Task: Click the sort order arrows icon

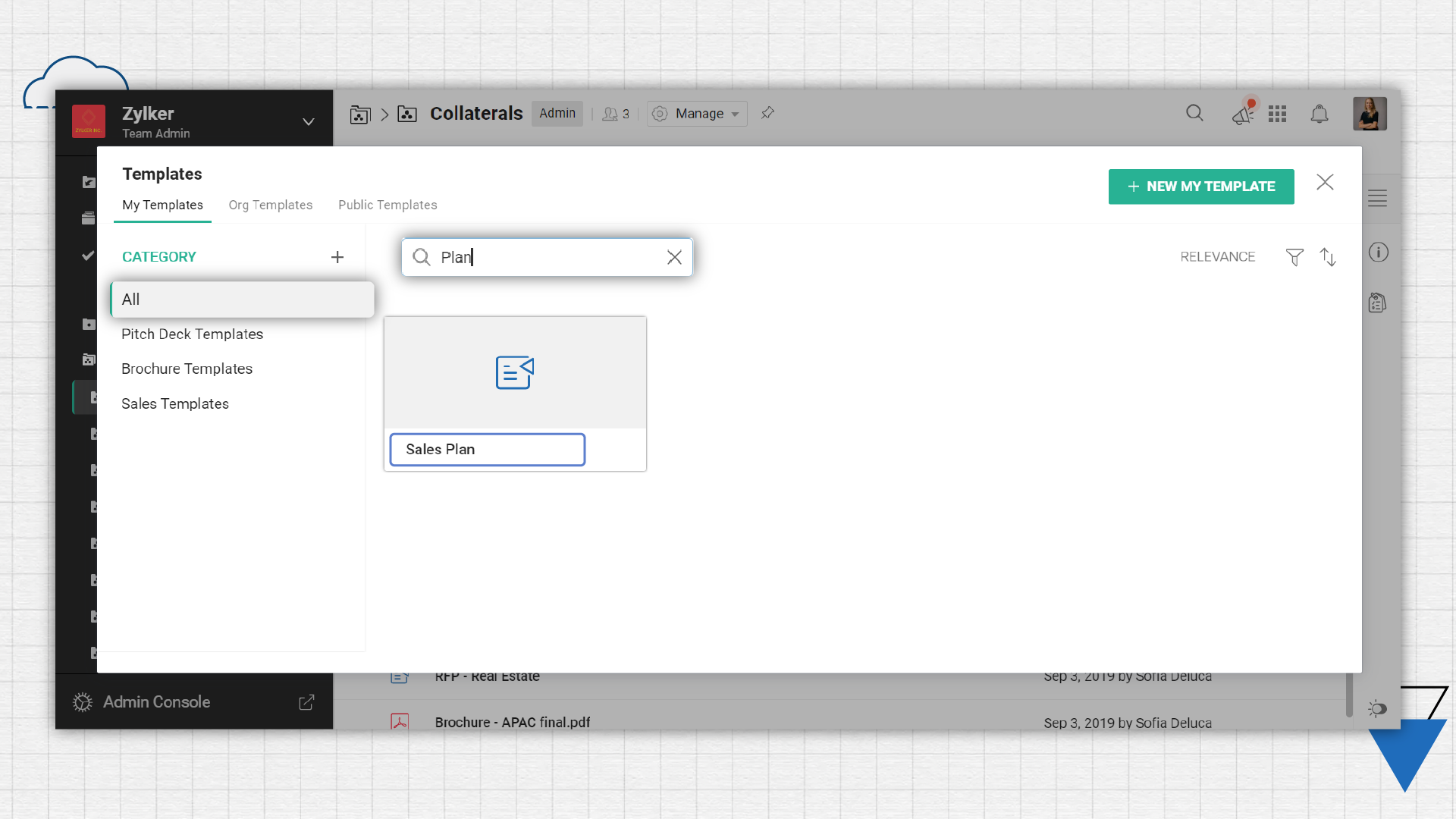Action: coord(1328,257)
